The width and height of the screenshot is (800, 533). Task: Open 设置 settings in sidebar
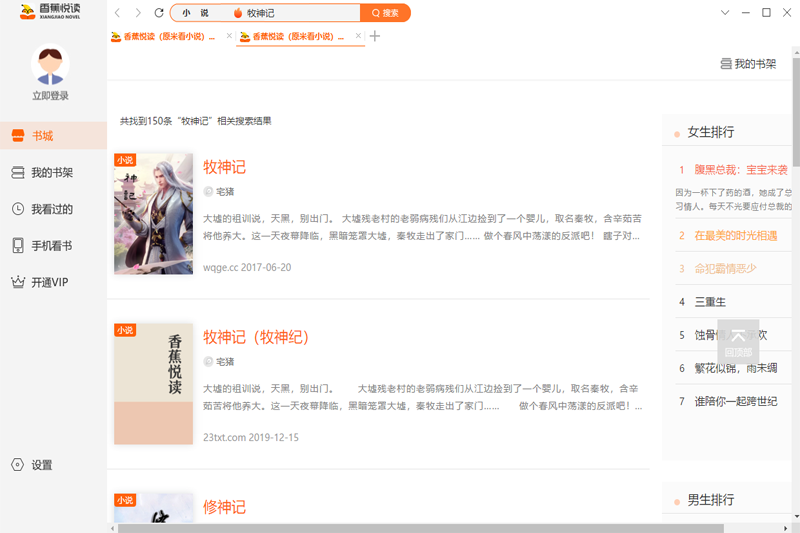click(x=41, y=465)
